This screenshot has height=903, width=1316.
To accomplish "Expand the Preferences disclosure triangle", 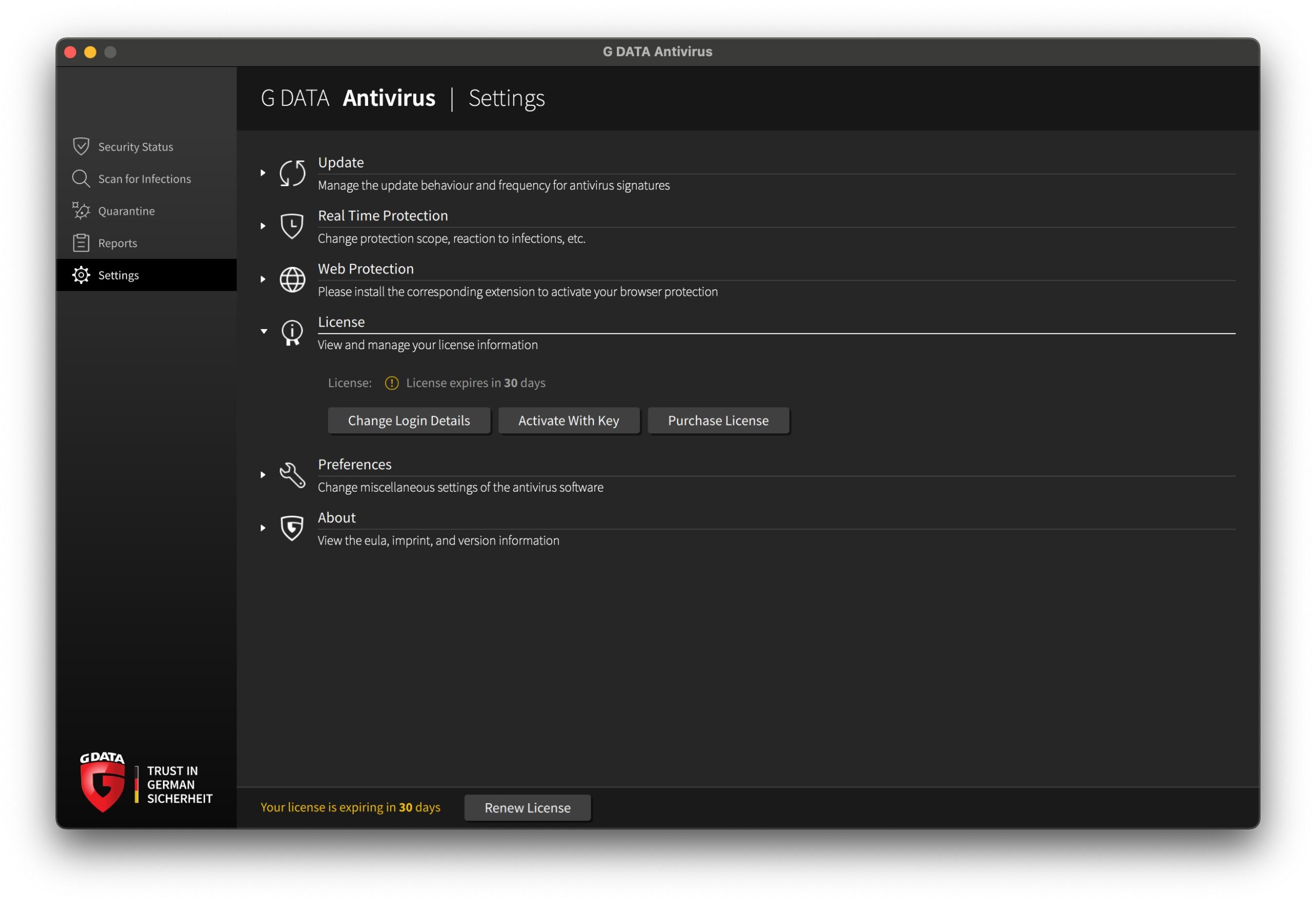I will click(263, 475).
